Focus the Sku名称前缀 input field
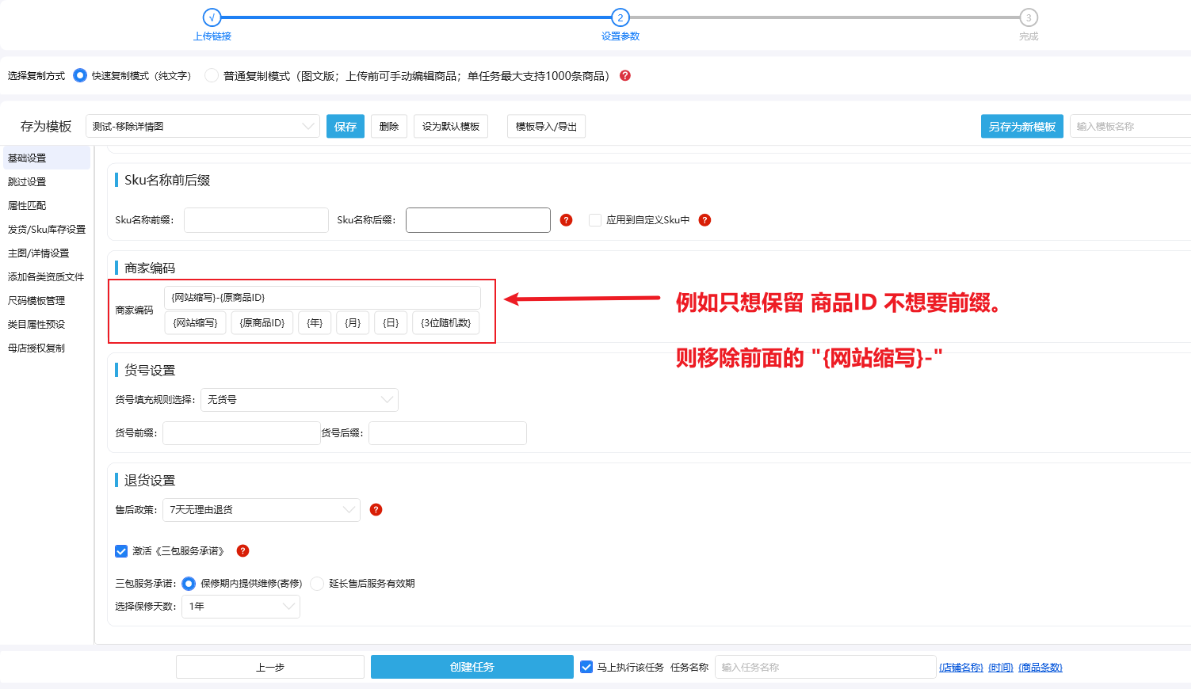Viewport: 1191px width, 689px height. [256, 220]
